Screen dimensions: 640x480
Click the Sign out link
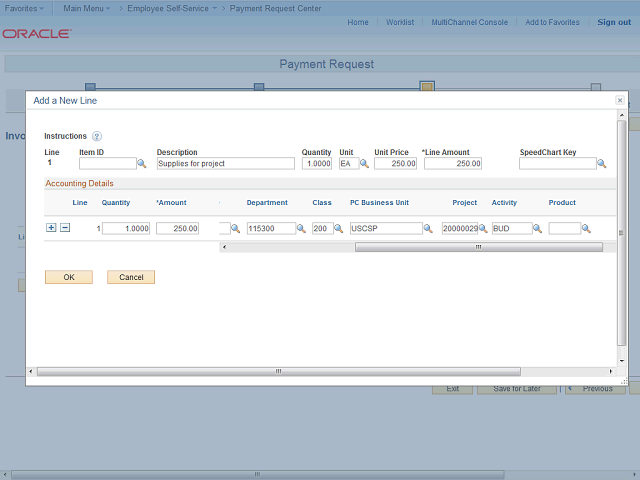tap(614, 22)
